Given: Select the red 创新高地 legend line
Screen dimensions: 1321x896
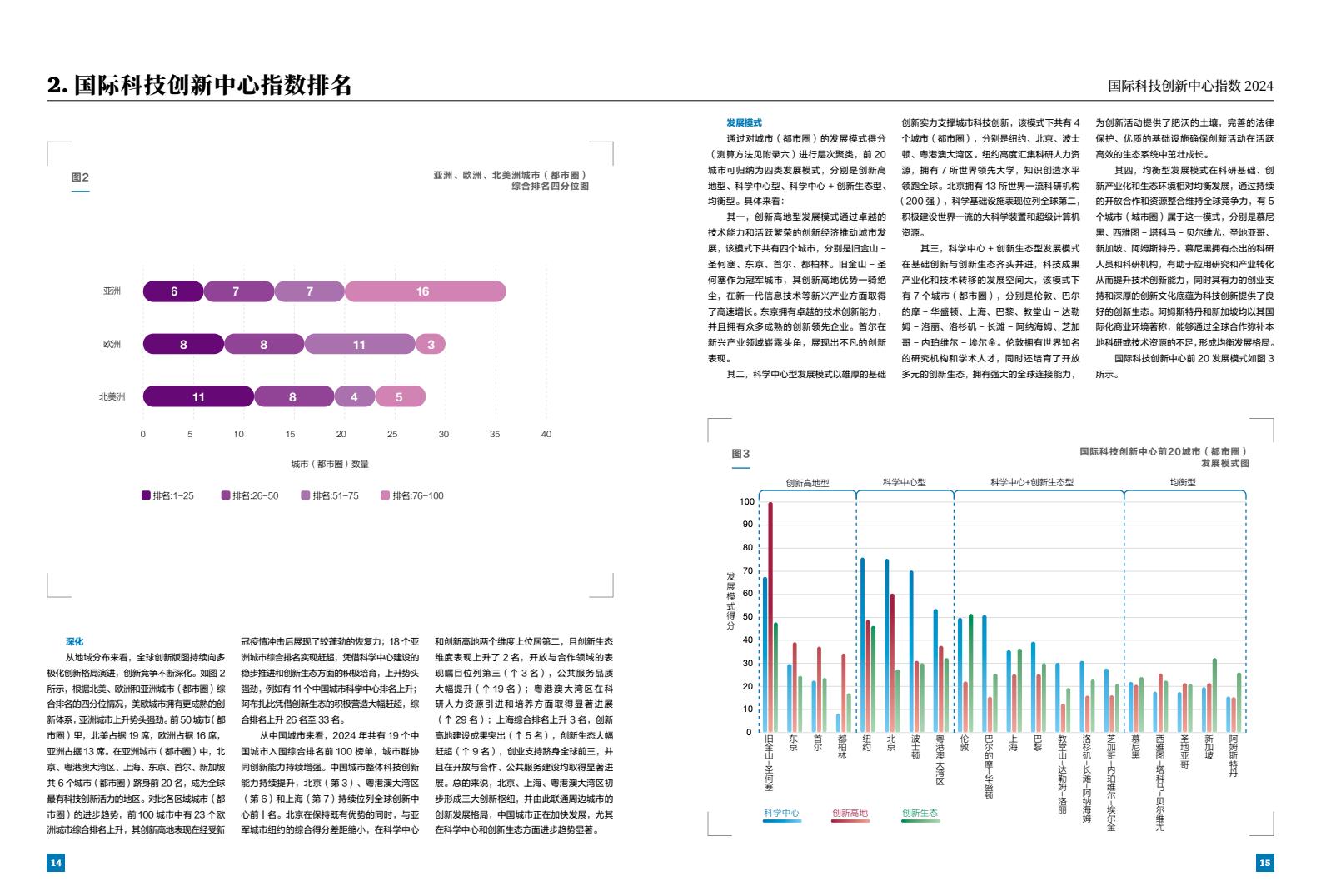Looking at the screenshot, I should 850,821.
